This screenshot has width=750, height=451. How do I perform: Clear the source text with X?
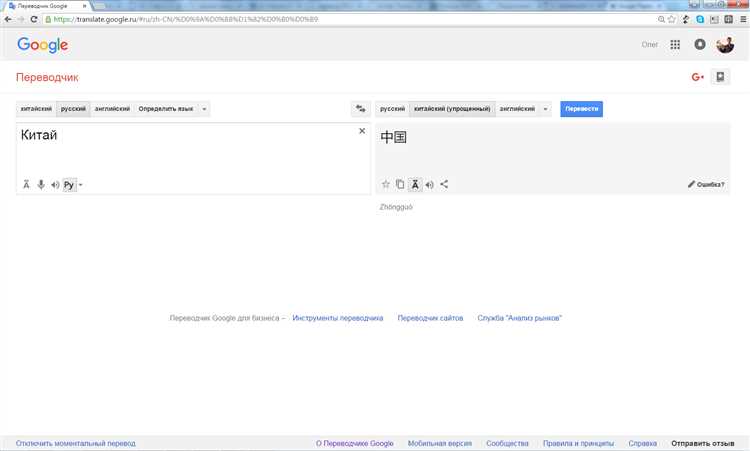pyautogui.click(x=362, y=131)
